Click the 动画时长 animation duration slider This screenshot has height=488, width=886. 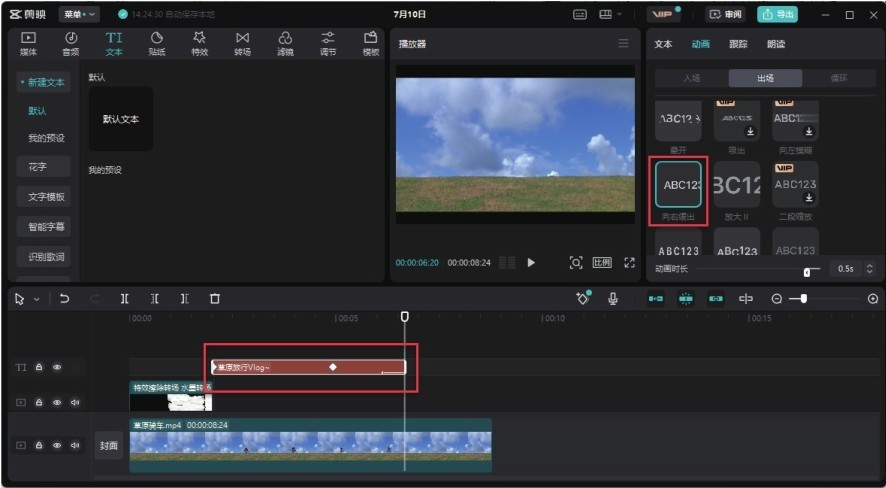point(759,269)
